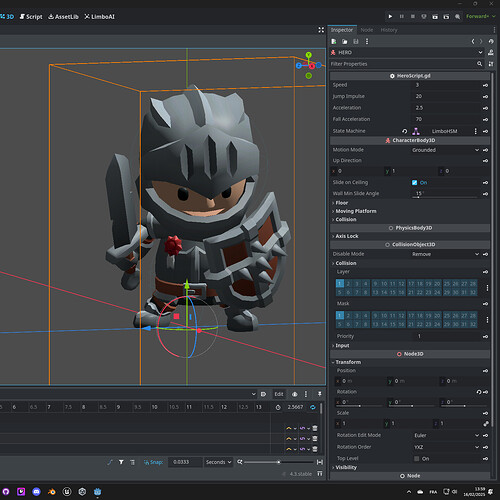Open the LimboAI workspace
This screenshot has height=500, width=500.
click(x=99, y=17)
